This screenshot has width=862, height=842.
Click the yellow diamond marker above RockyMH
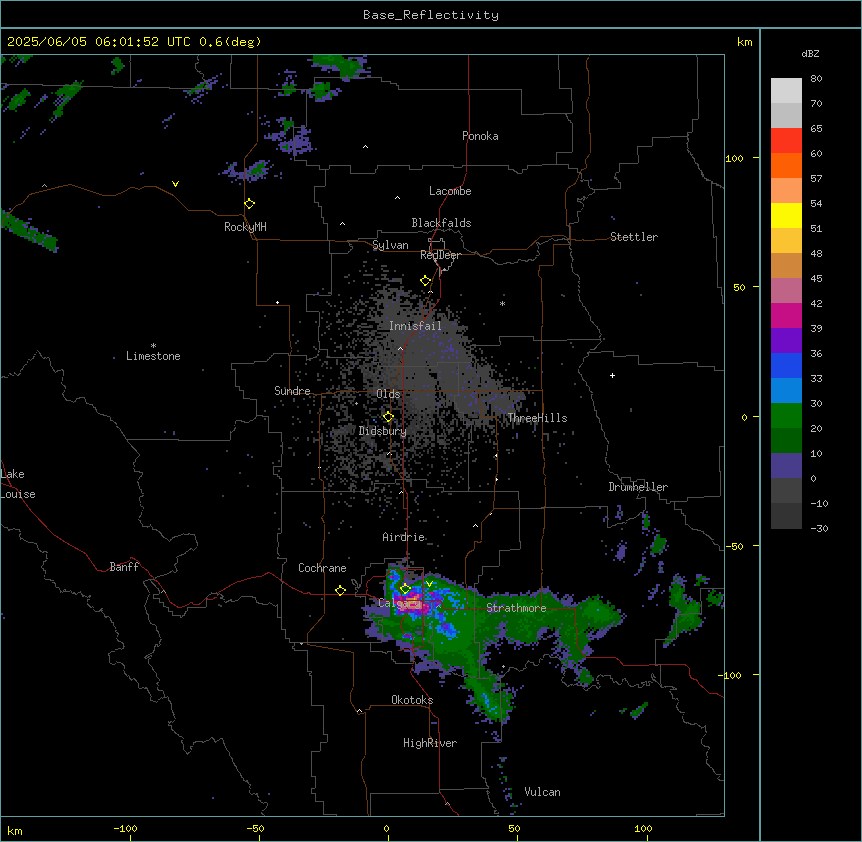pyautogui.click(x=250, y=204)
